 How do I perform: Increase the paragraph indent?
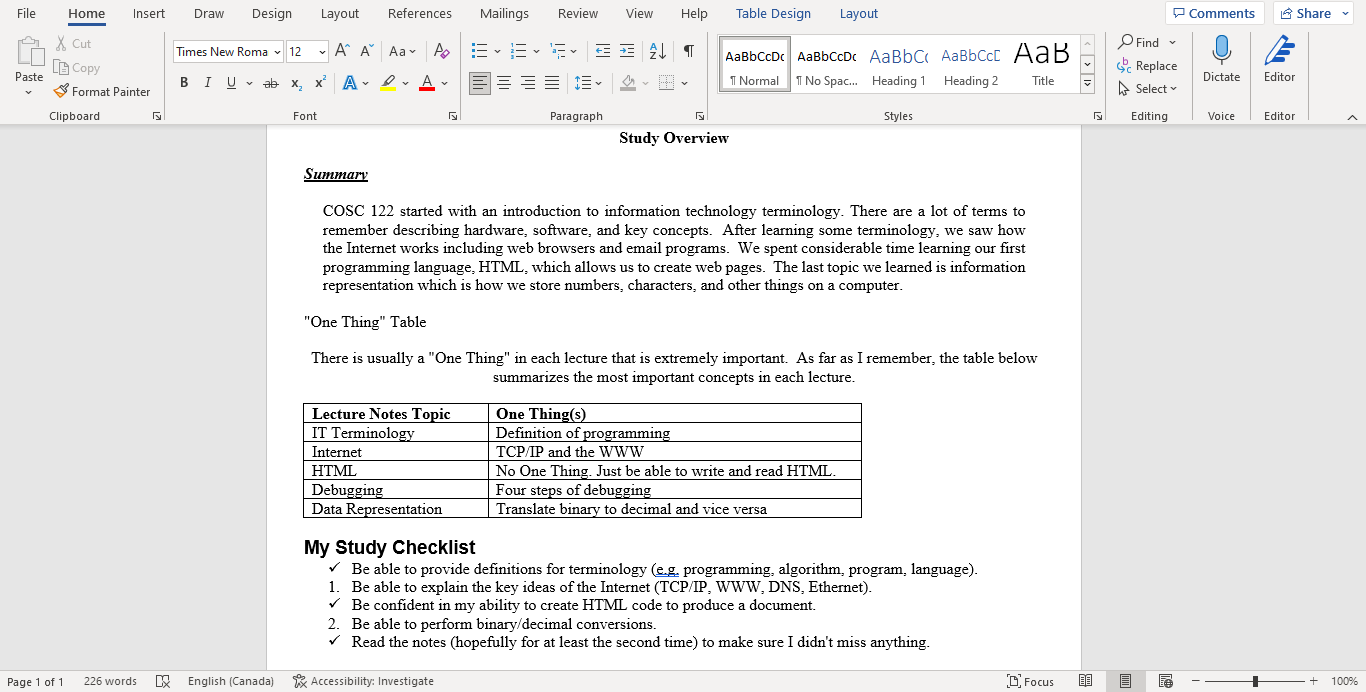pos(627,51)
